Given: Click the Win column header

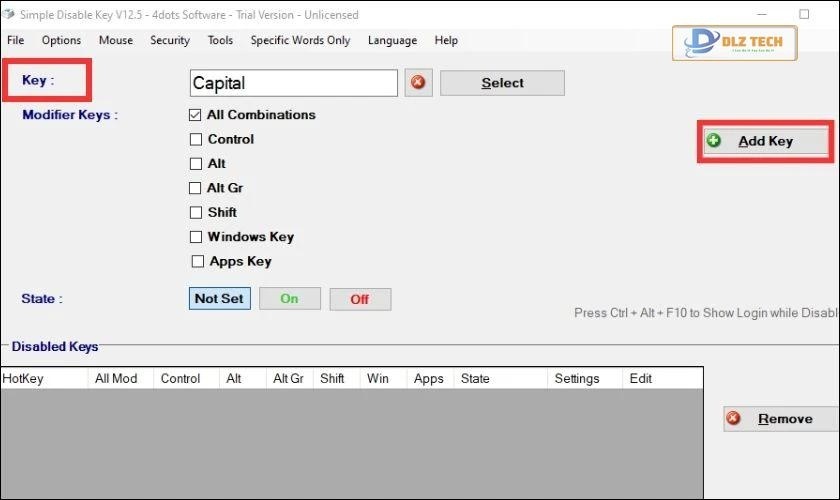Looking at the screenshot, I should [383, 378].
